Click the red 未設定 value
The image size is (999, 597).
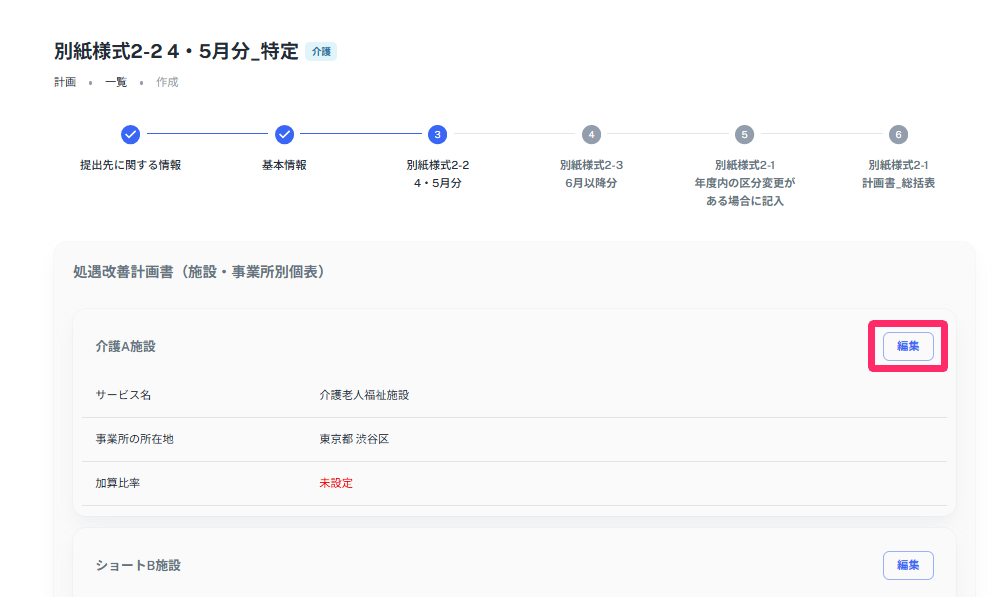point(336,483)
